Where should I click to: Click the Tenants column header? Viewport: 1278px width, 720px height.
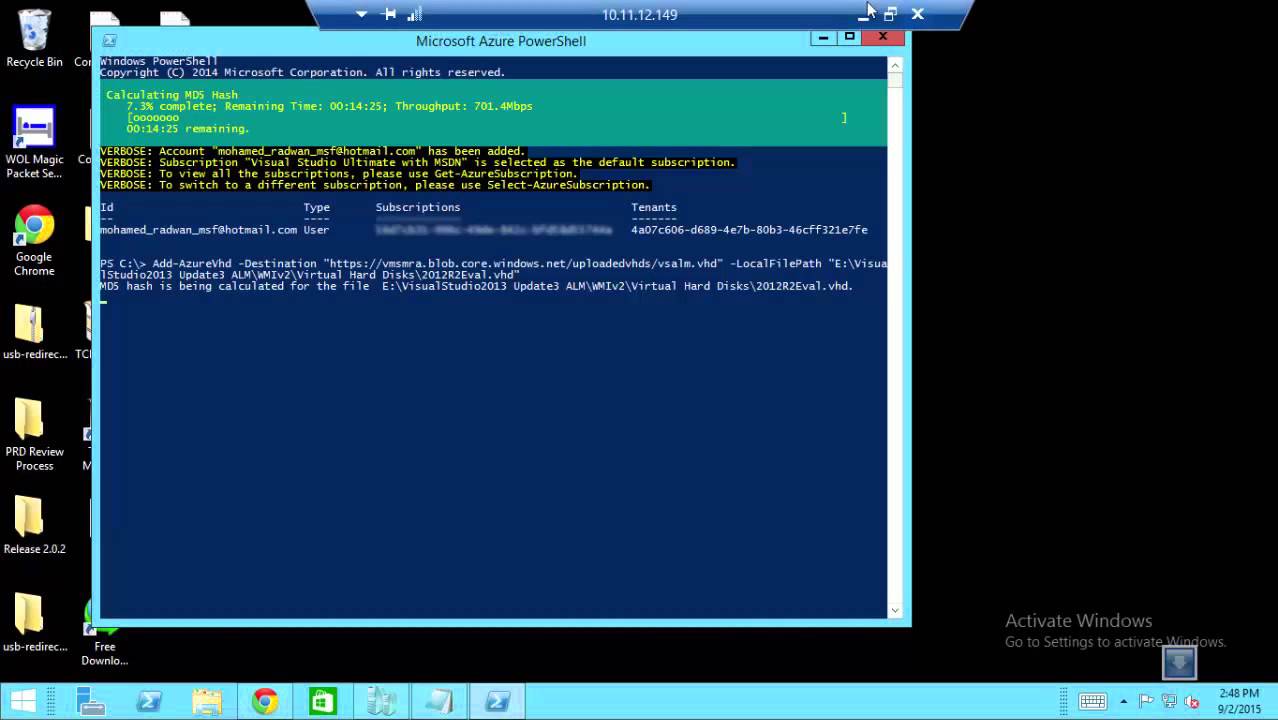tap(654, 207)
